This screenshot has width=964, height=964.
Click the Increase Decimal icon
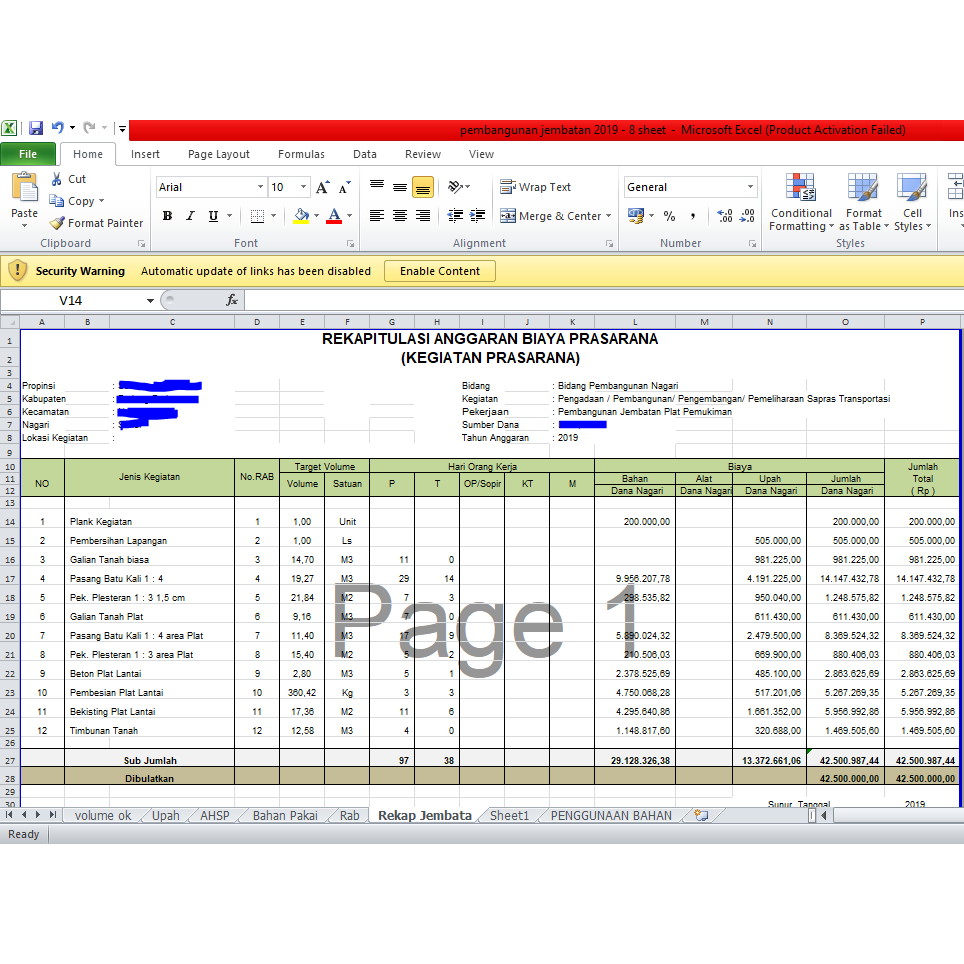tap(725, 216)
